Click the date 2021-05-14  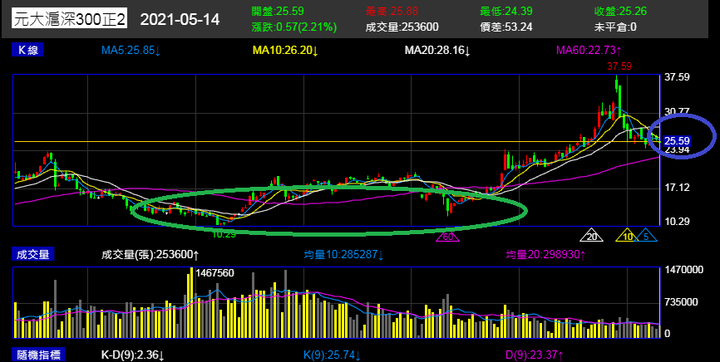[x=180, y=19]
